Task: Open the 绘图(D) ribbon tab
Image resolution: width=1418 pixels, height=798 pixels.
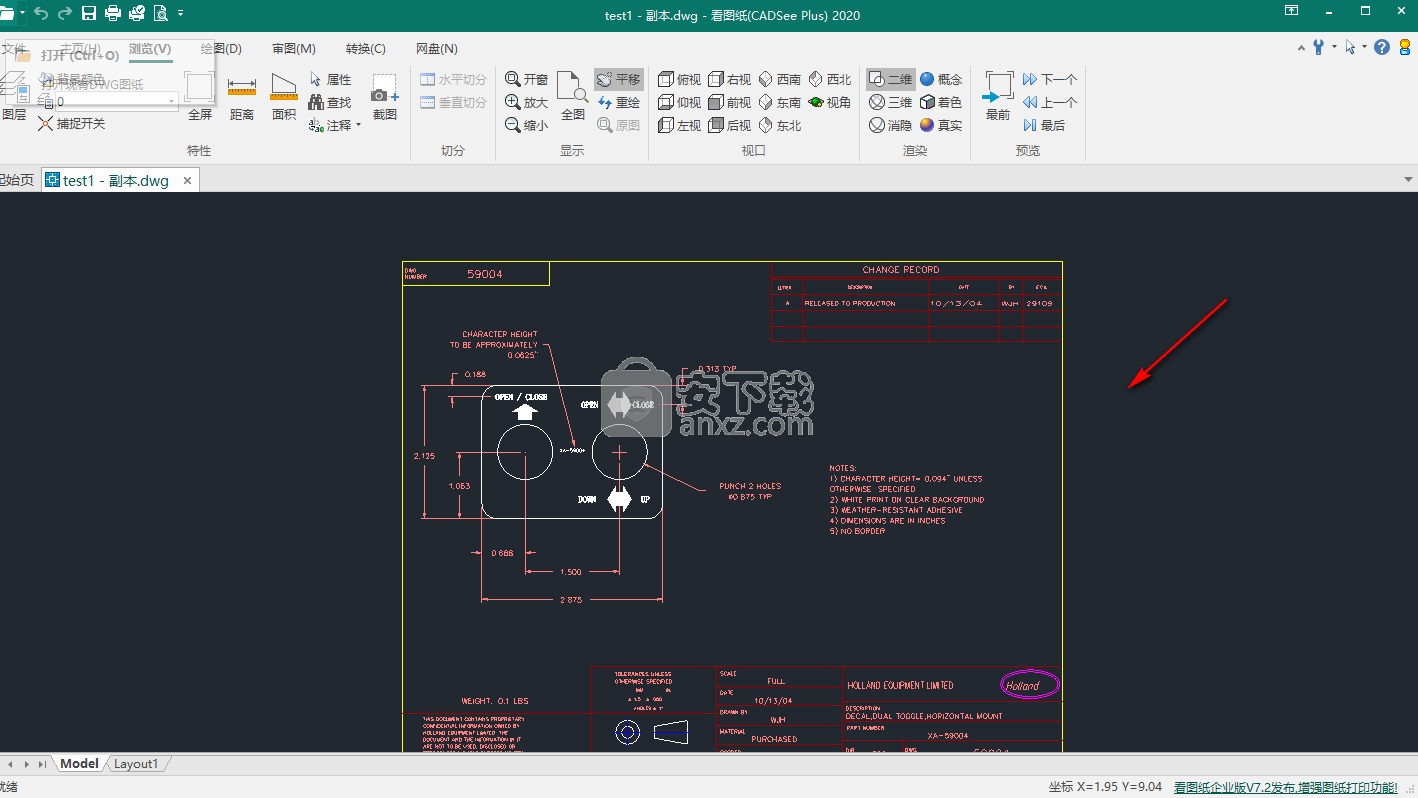Action: click(221, 48)
